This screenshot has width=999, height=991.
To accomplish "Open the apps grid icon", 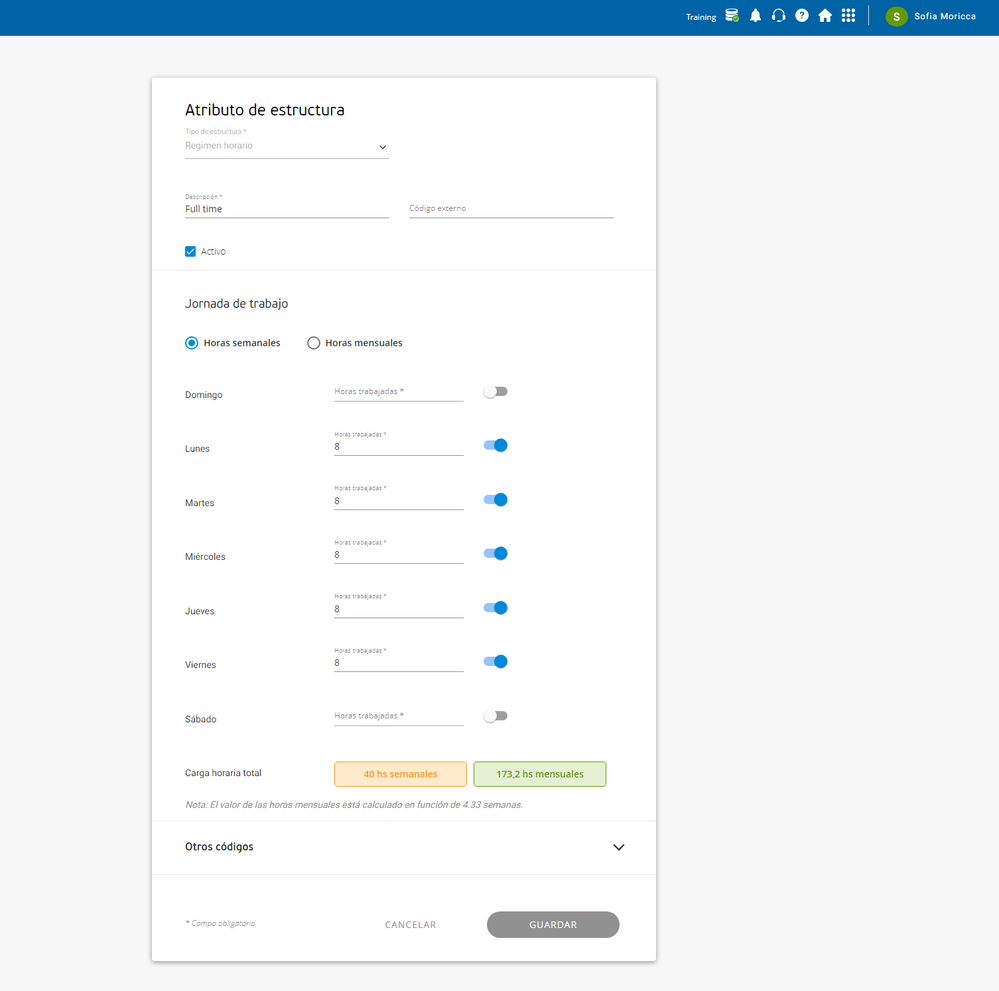I will [x=848, y=16].
